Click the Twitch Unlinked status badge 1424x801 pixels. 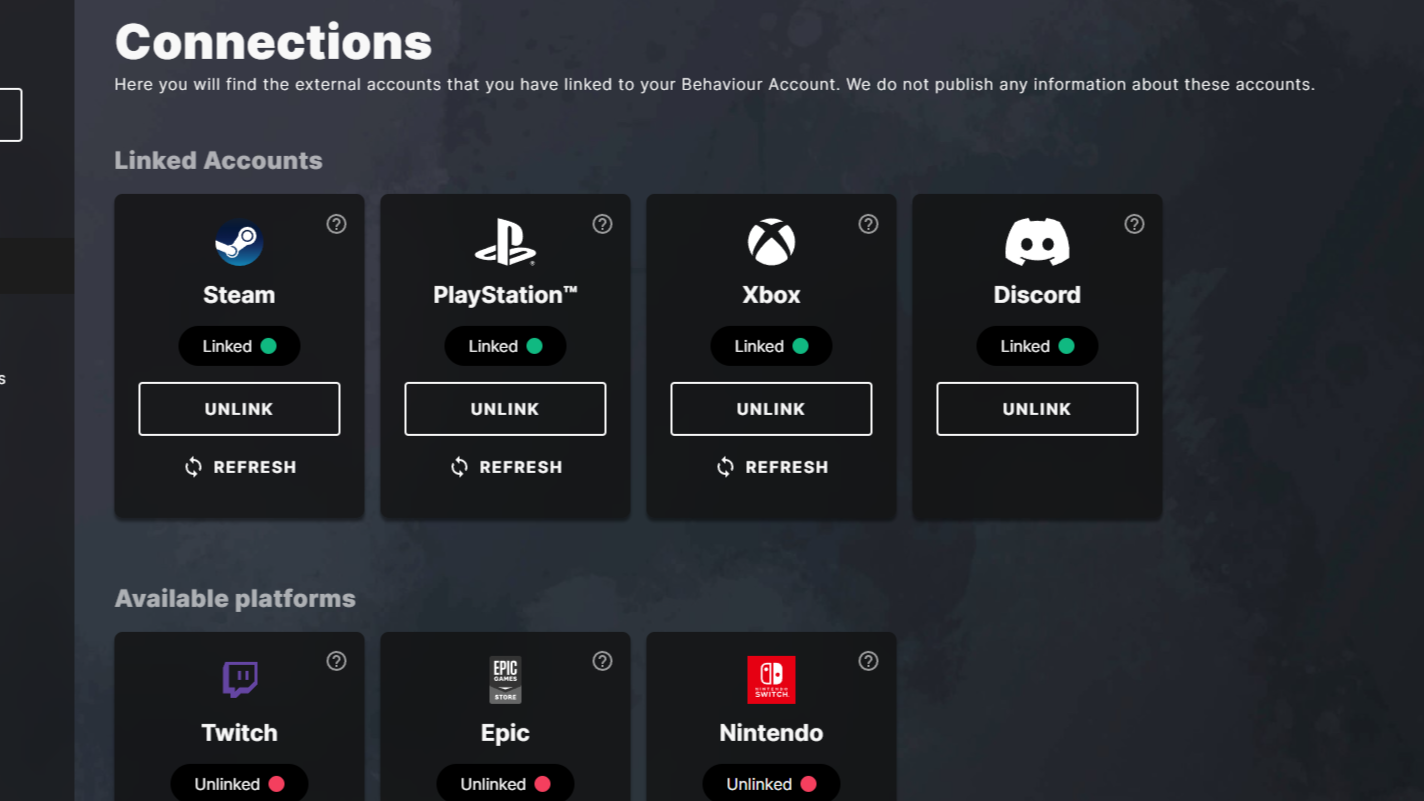pos(239,784)
